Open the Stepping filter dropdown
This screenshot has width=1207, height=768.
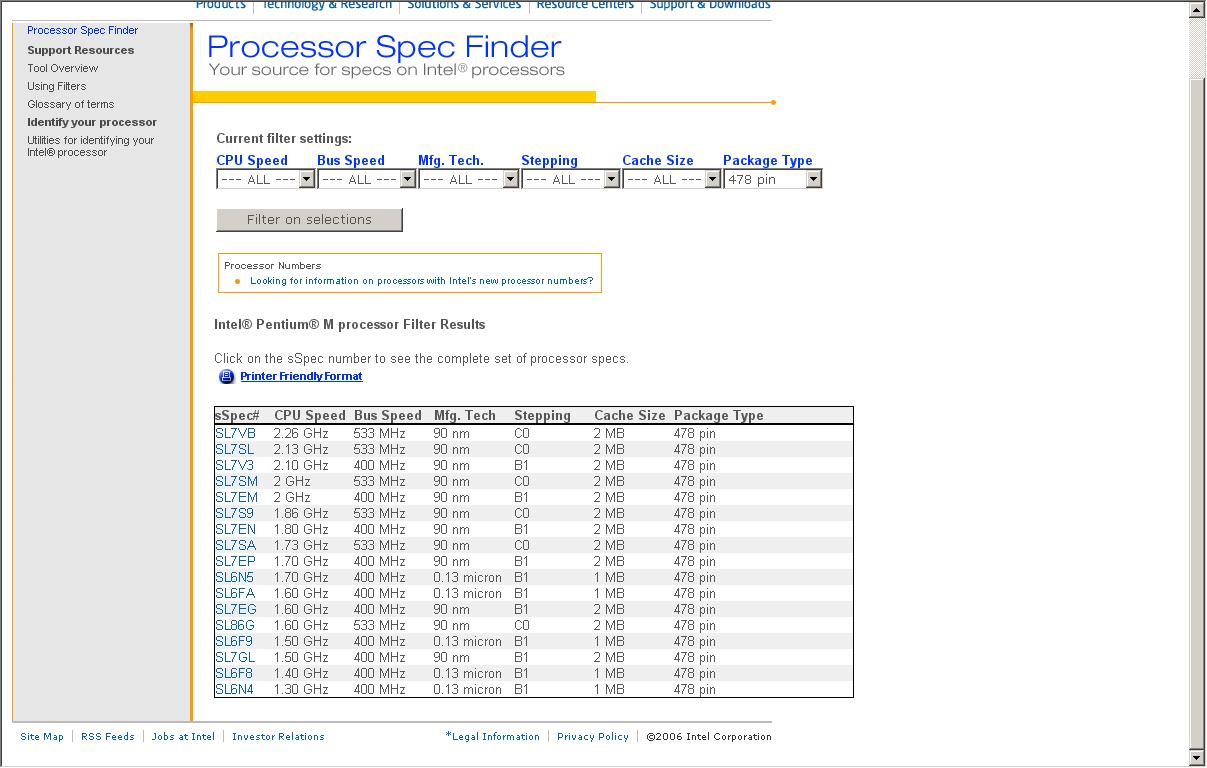[571, 180]
